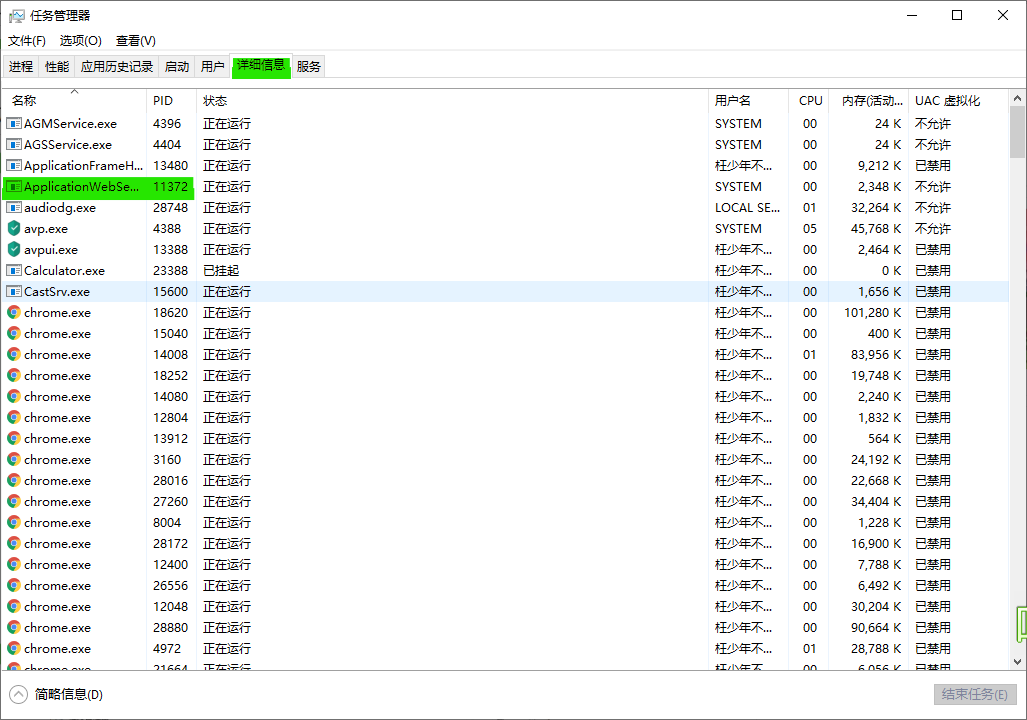Click the 45,768 K memory value
The image size is (1027, 720).
click(x=876, y=229)
